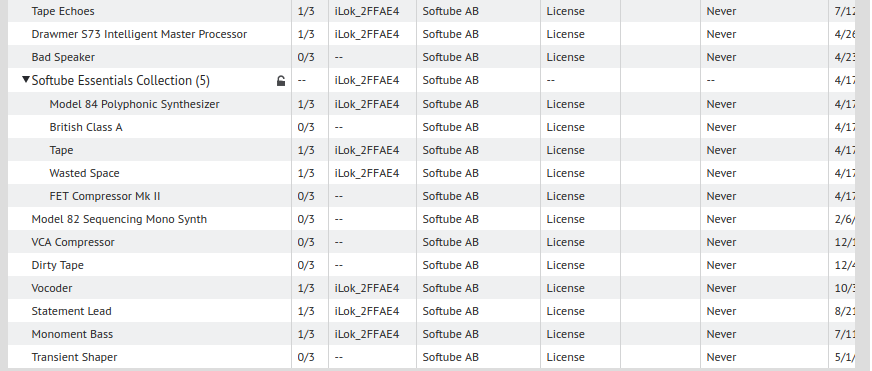Viewport: 872px width, 371px height.
Task: Click Softube AB publisher for Dirty Tape
Action: point(450,265)
